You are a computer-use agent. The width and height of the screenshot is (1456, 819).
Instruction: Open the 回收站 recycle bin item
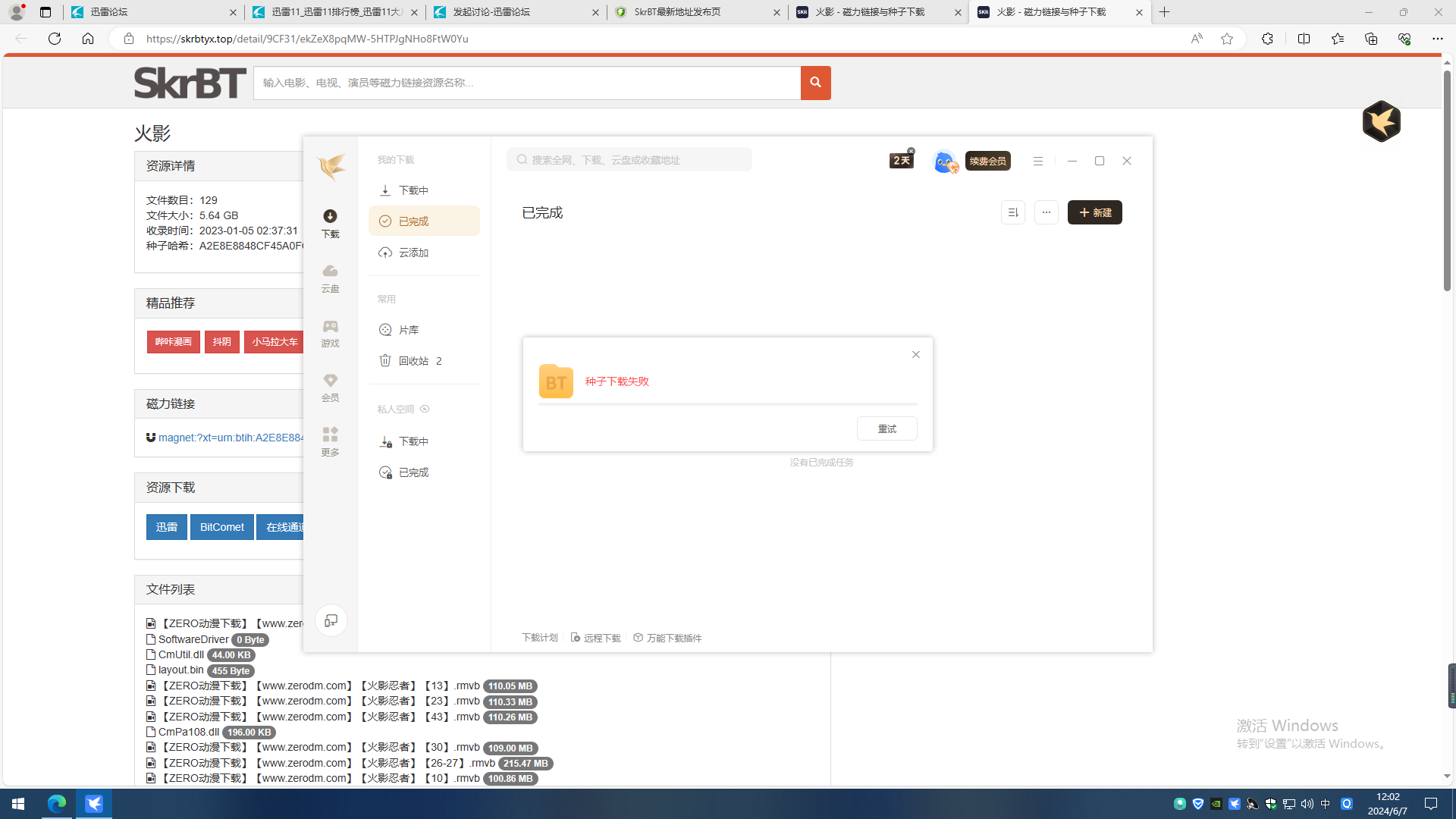413,361
